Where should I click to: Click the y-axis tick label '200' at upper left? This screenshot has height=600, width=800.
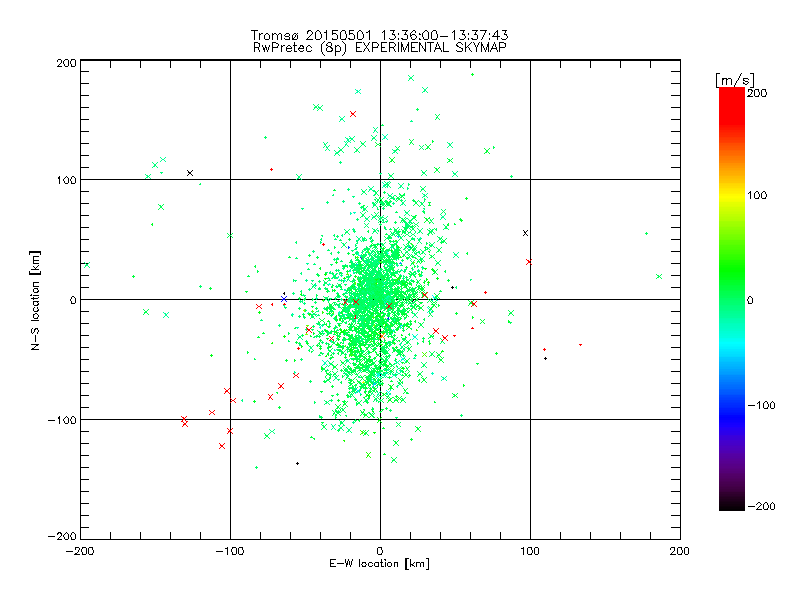(66, 63)
